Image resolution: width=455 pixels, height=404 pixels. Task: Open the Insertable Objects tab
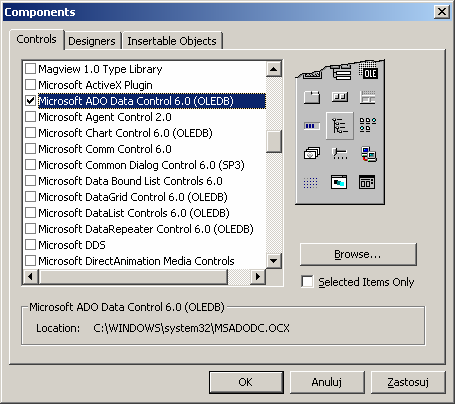pos(172,41)
